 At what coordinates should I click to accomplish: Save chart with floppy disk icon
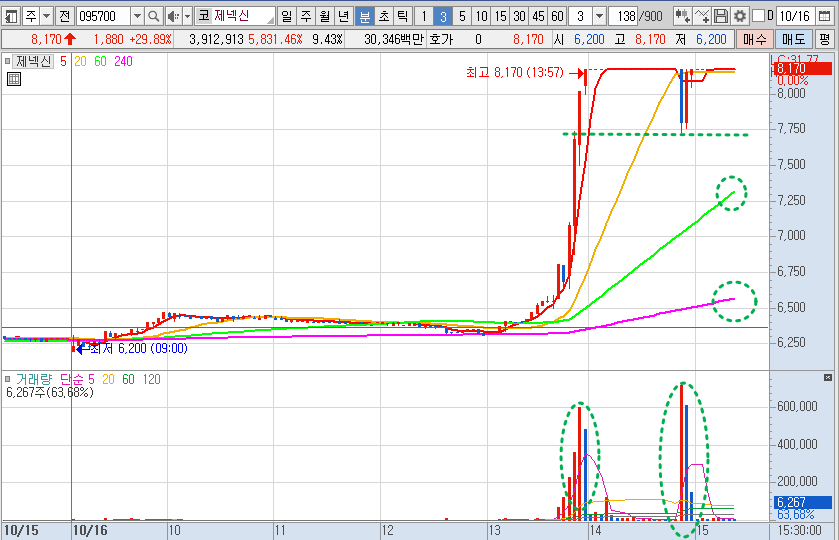[721, 16]
